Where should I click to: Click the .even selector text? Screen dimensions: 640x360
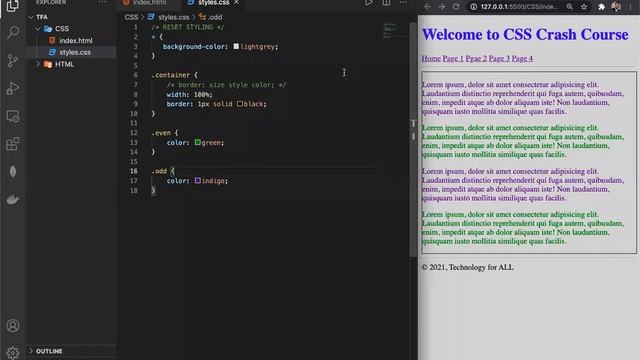(161, 133)
